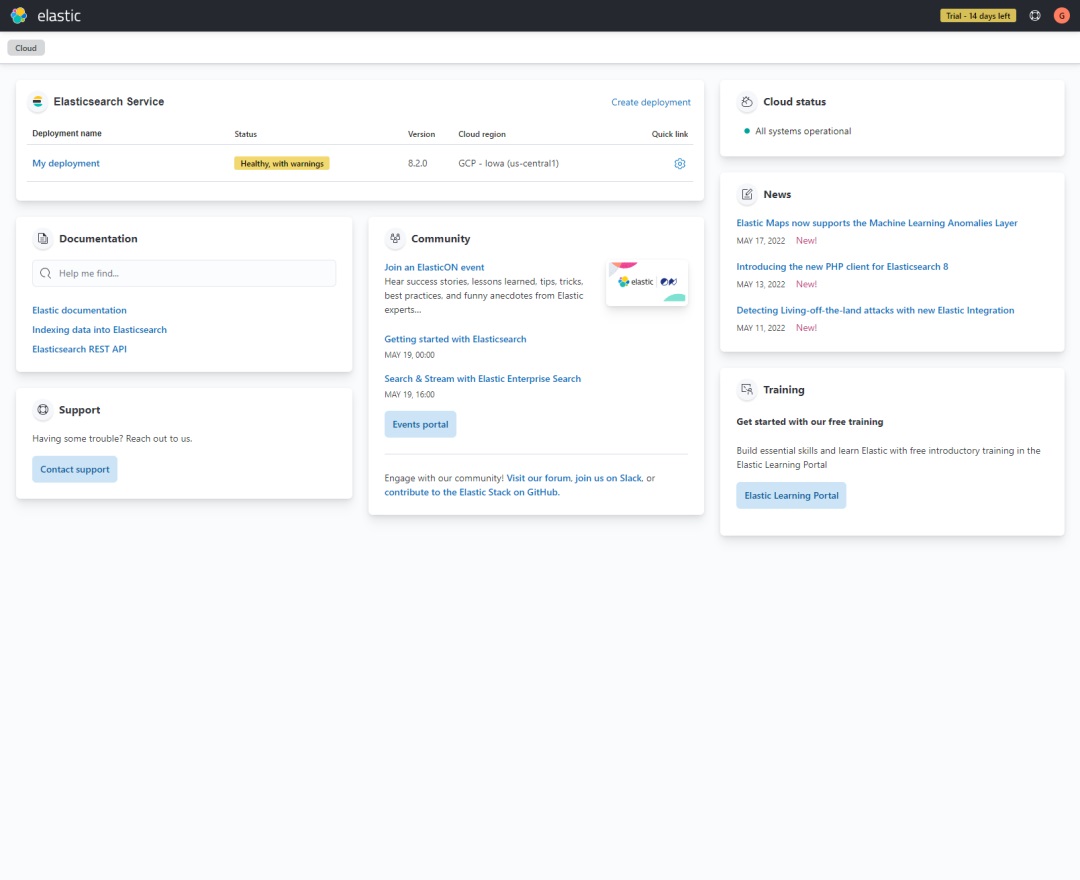
Task: Click the Training panel icon
Action: tap(747, 390)
